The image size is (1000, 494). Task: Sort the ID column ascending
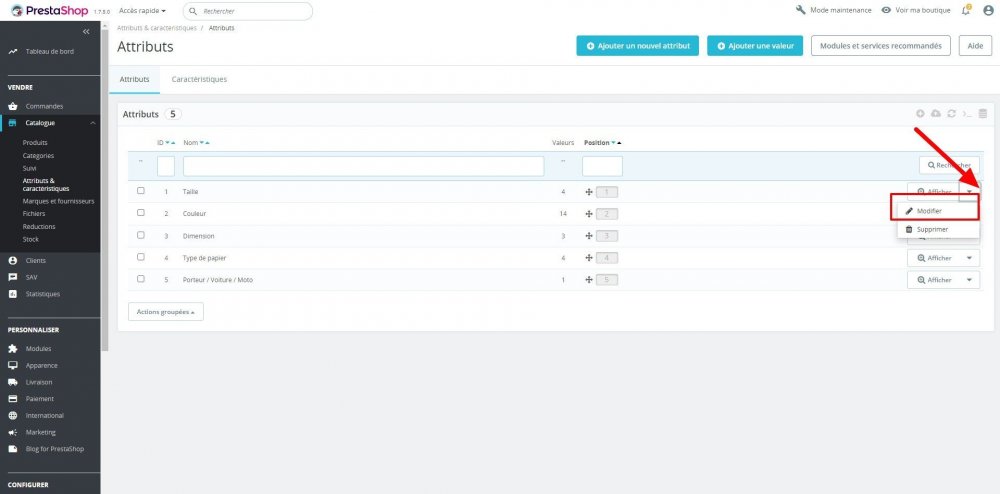[x=173, y=143]
